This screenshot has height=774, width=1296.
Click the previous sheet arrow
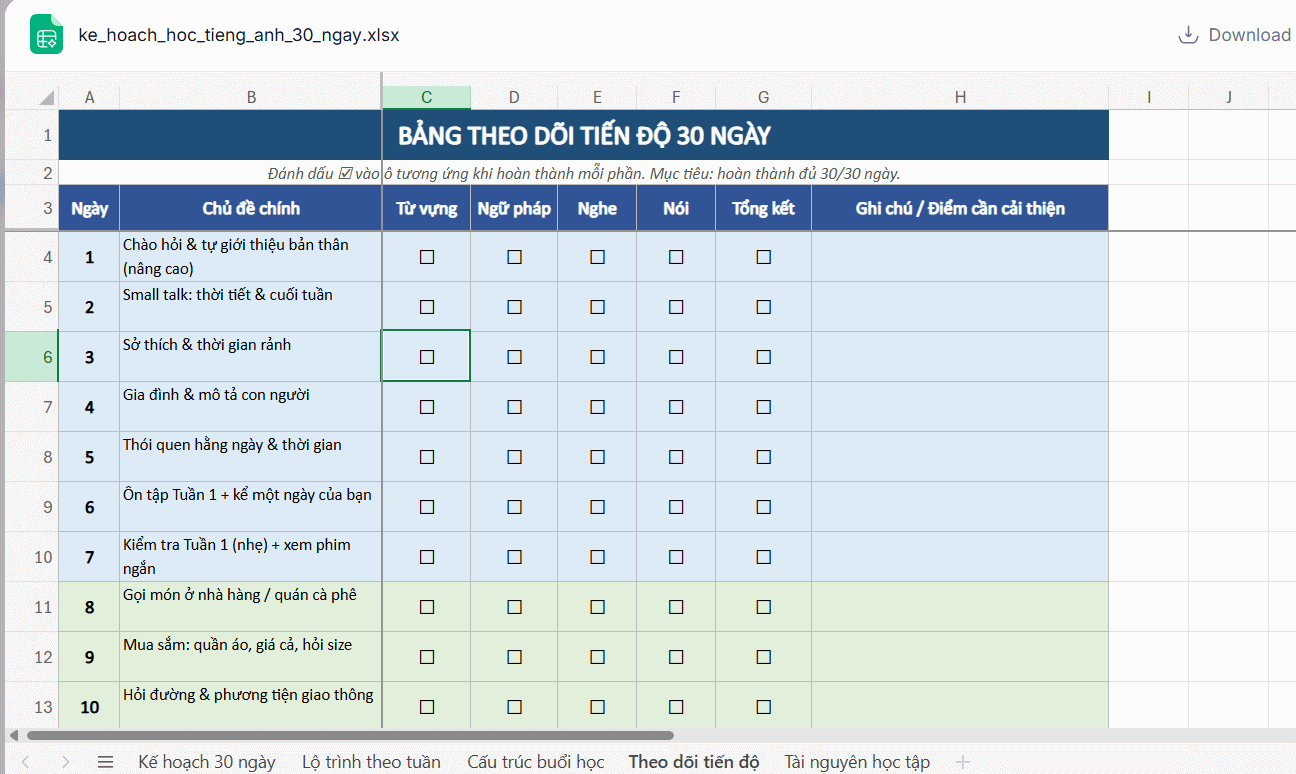[x=25, y=762]
